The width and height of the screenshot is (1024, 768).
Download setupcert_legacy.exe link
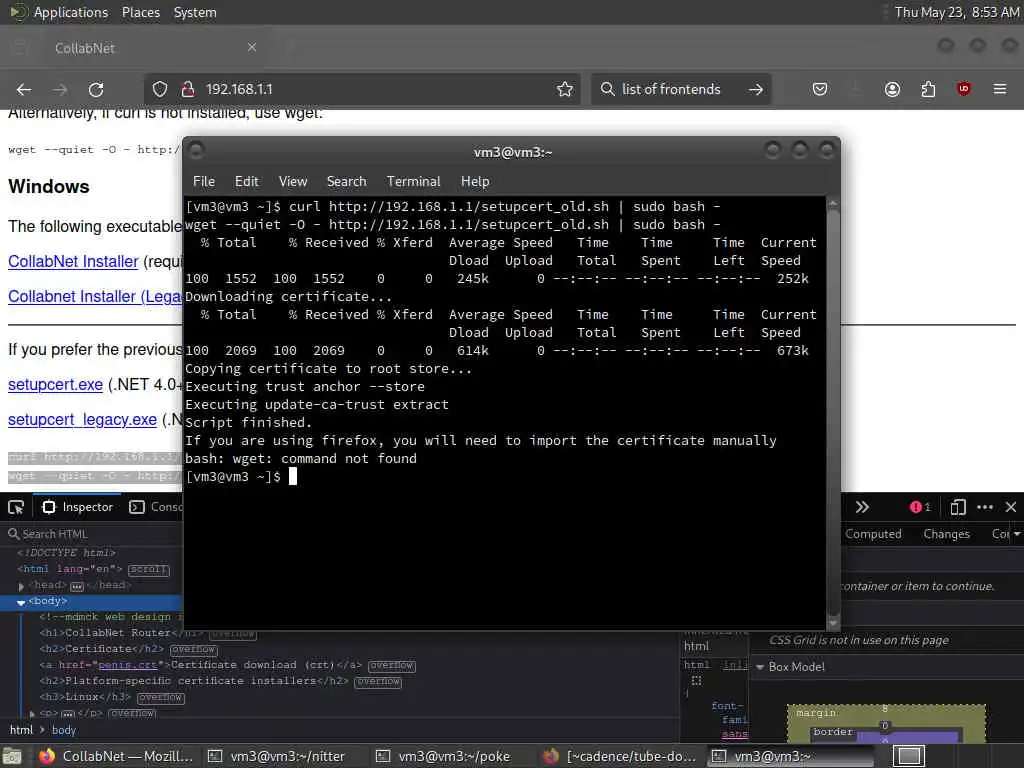click(x=82, y=420)
